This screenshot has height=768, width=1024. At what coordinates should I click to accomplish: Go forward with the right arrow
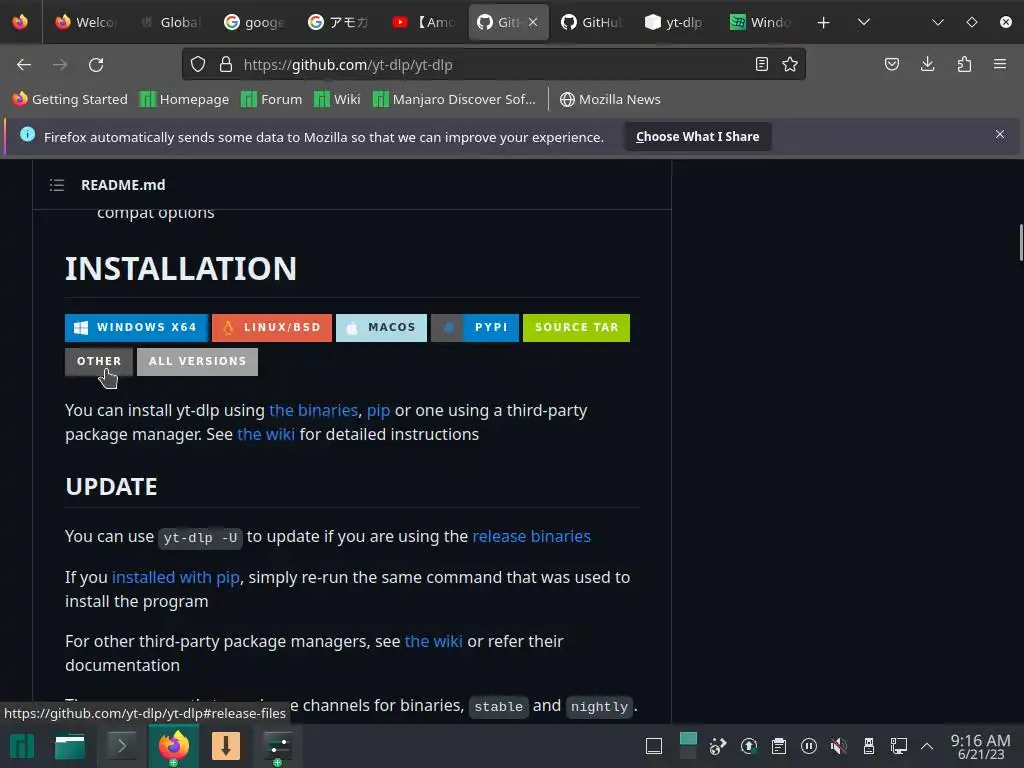(60, 65)
